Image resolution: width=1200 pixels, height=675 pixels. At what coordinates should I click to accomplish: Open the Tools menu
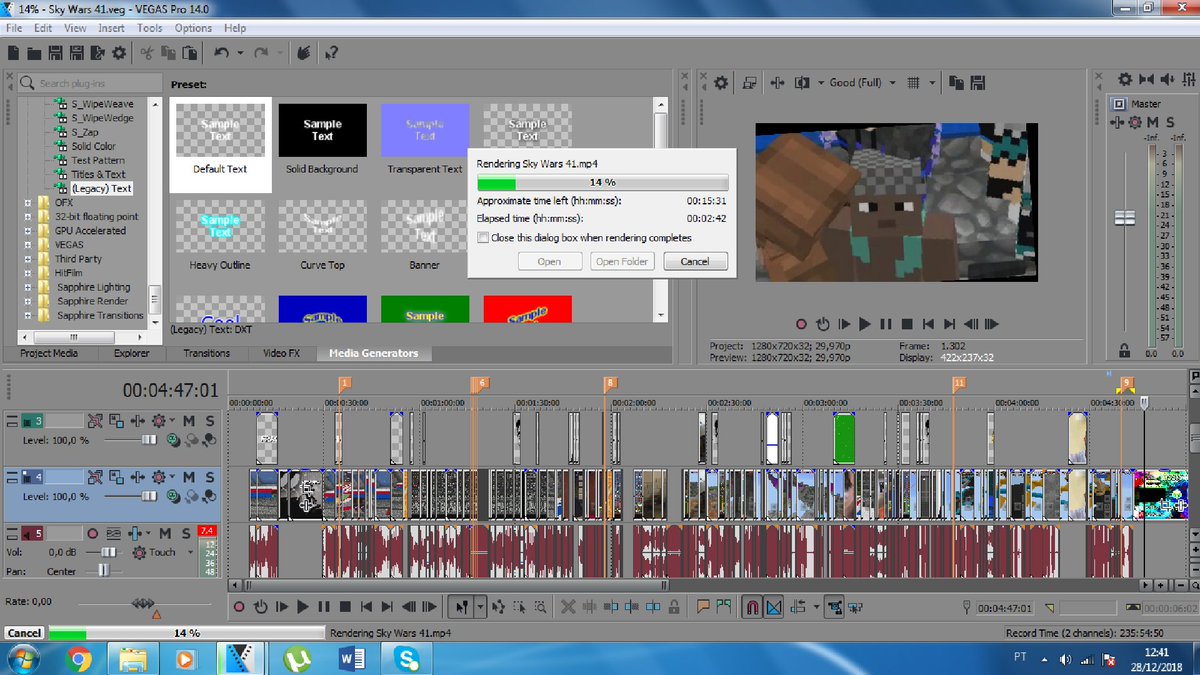click(149, 28)
